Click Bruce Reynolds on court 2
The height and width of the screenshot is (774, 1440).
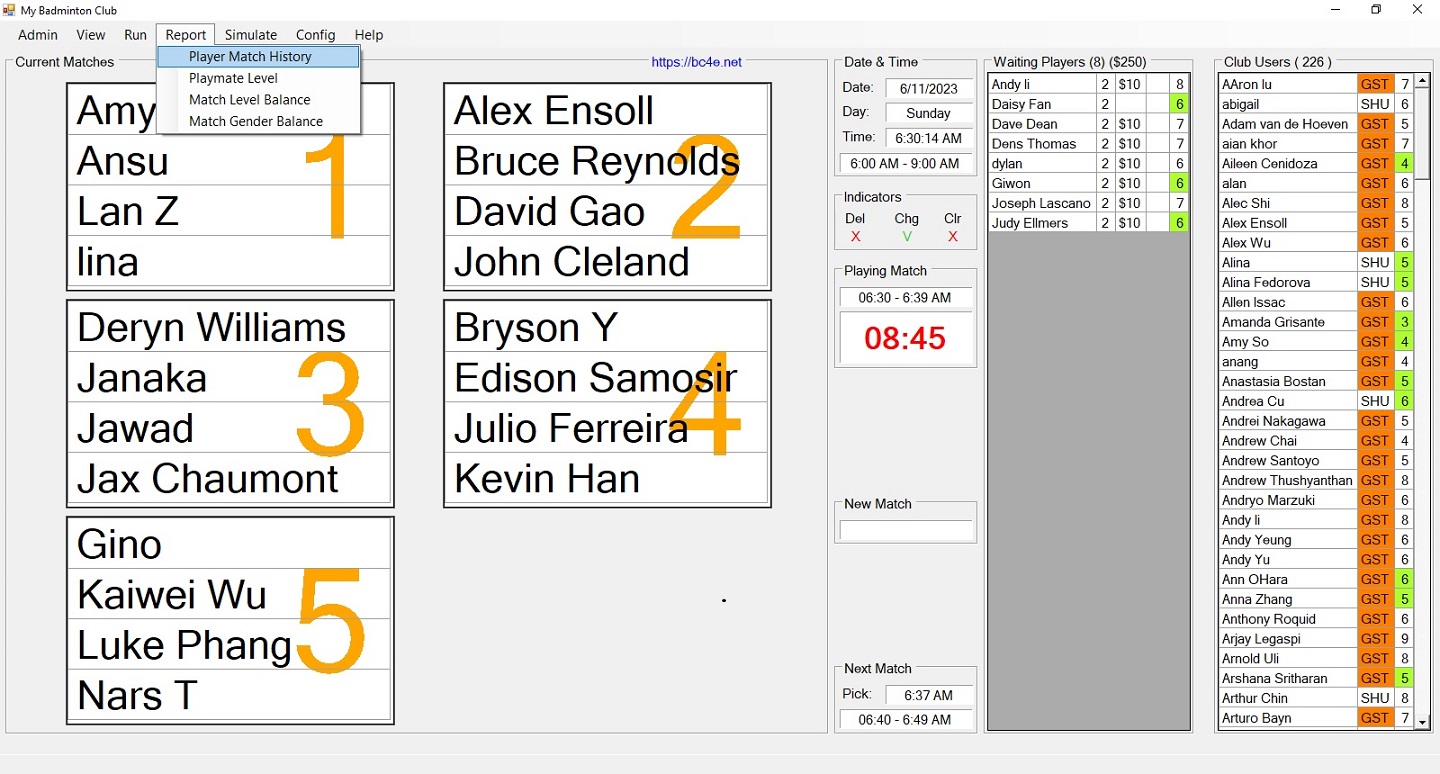point(596,161)
